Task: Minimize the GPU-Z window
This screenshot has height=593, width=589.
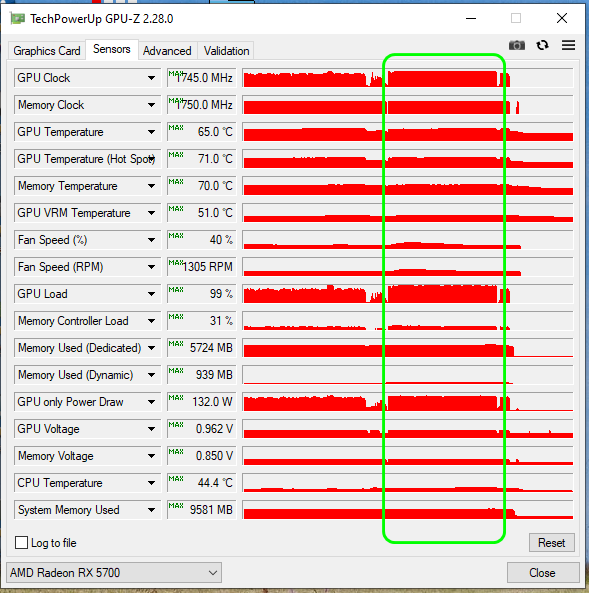Action: click(471, 18)
